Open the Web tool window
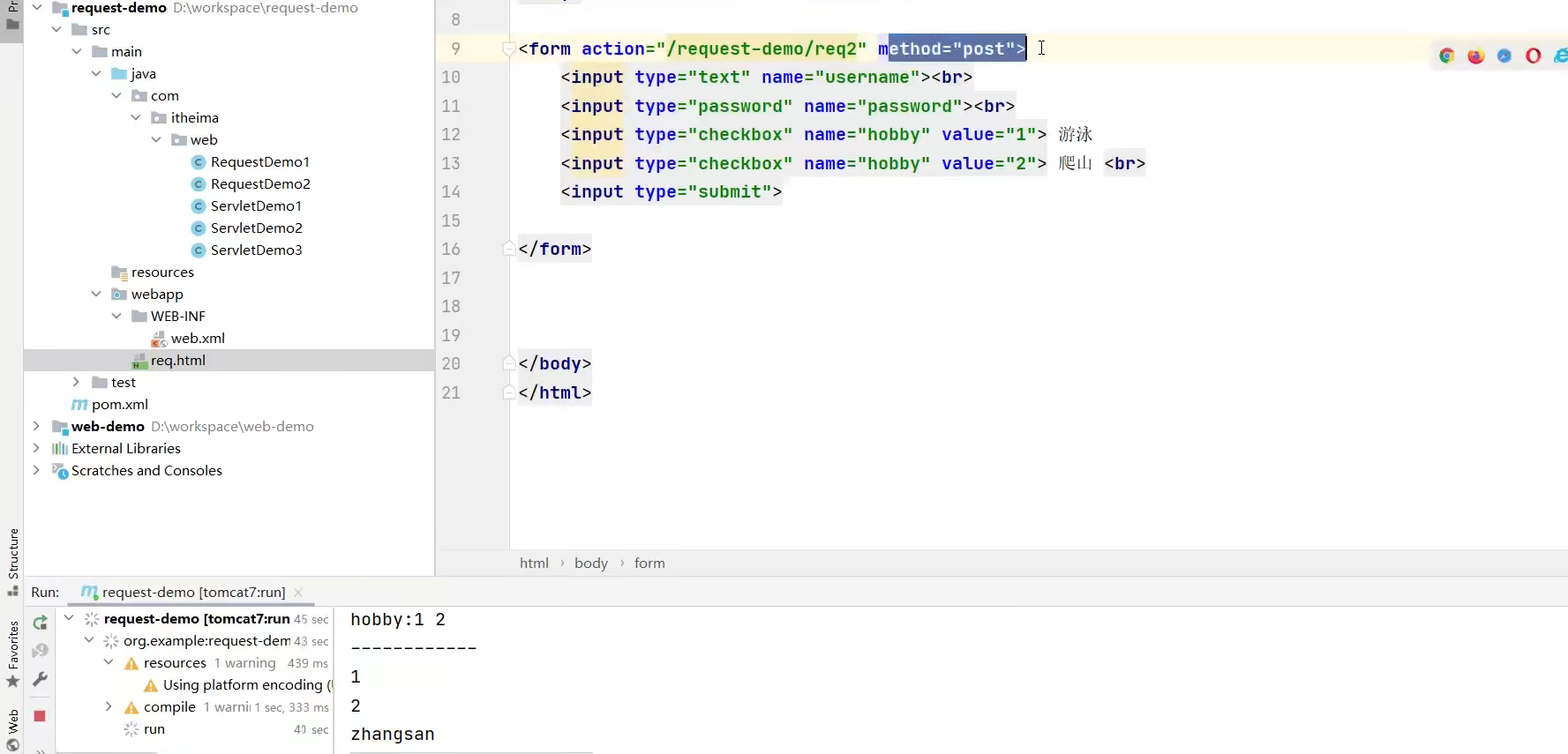The height and width of the screenshot is (754, 1568). coord(12,730)
